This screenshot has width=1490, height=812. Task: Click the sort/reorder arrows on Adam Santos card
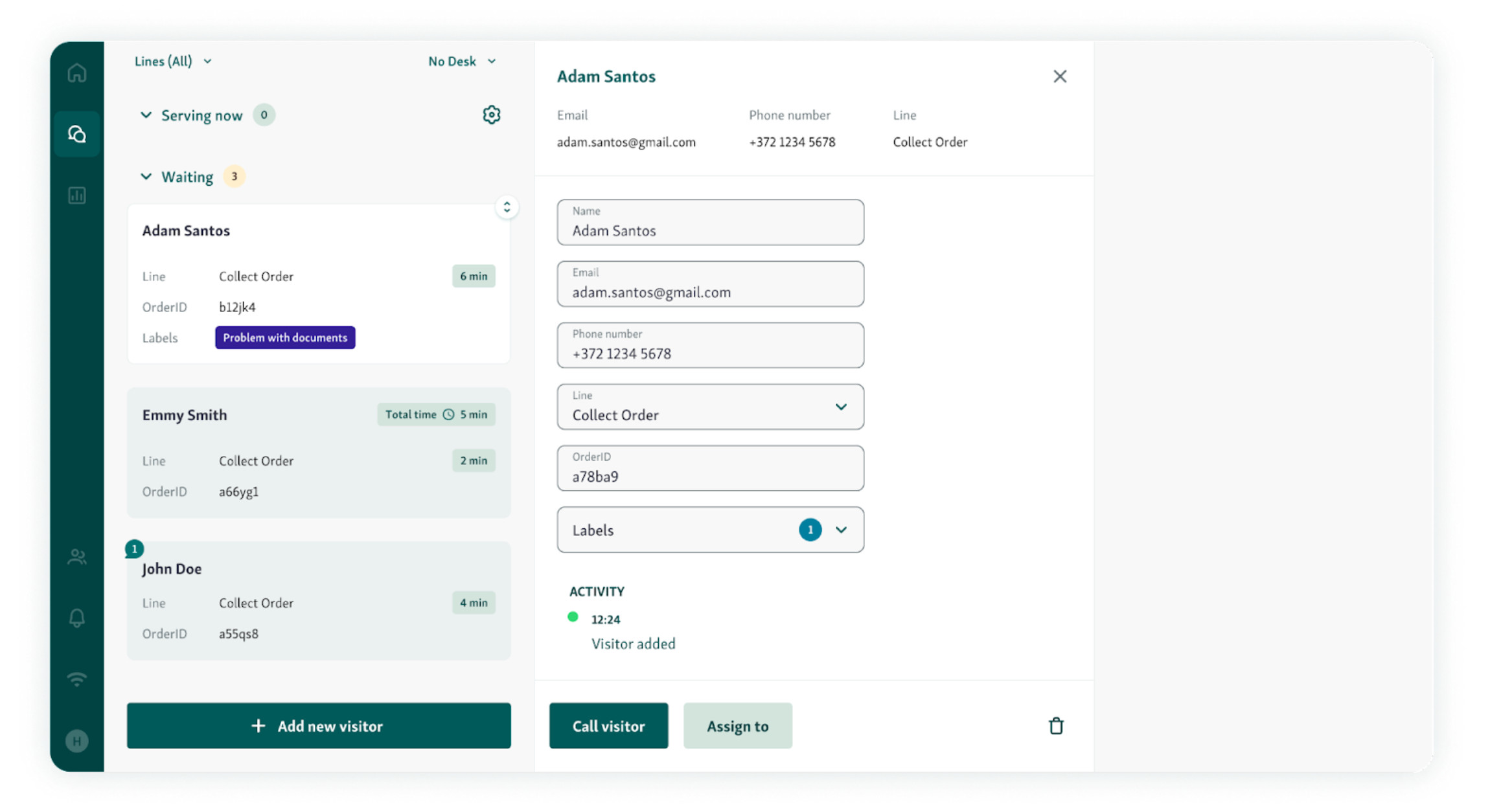[x=508, y=207]
